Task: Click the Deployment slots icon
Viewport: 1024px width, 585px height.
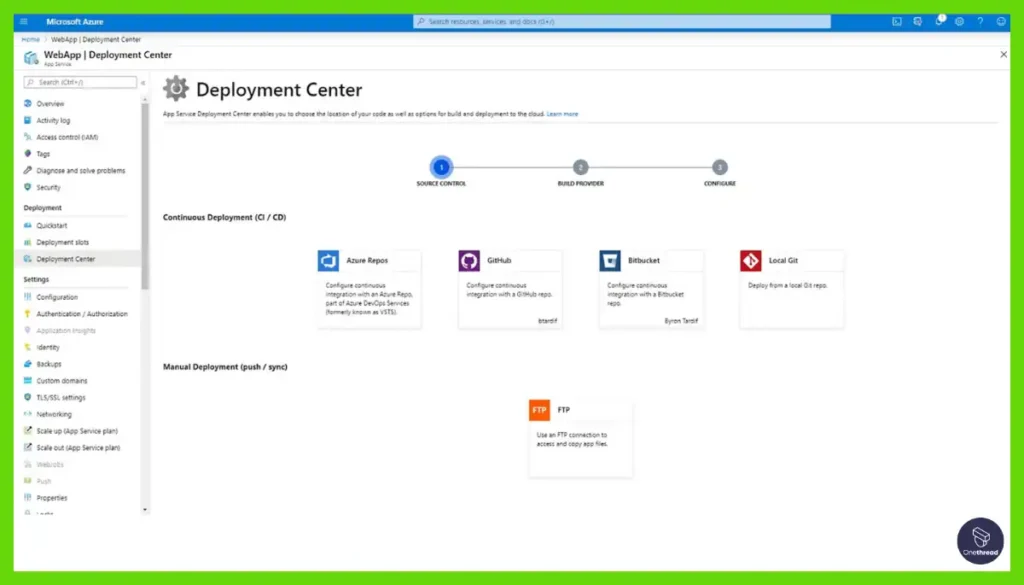Action: coord(27,242)
